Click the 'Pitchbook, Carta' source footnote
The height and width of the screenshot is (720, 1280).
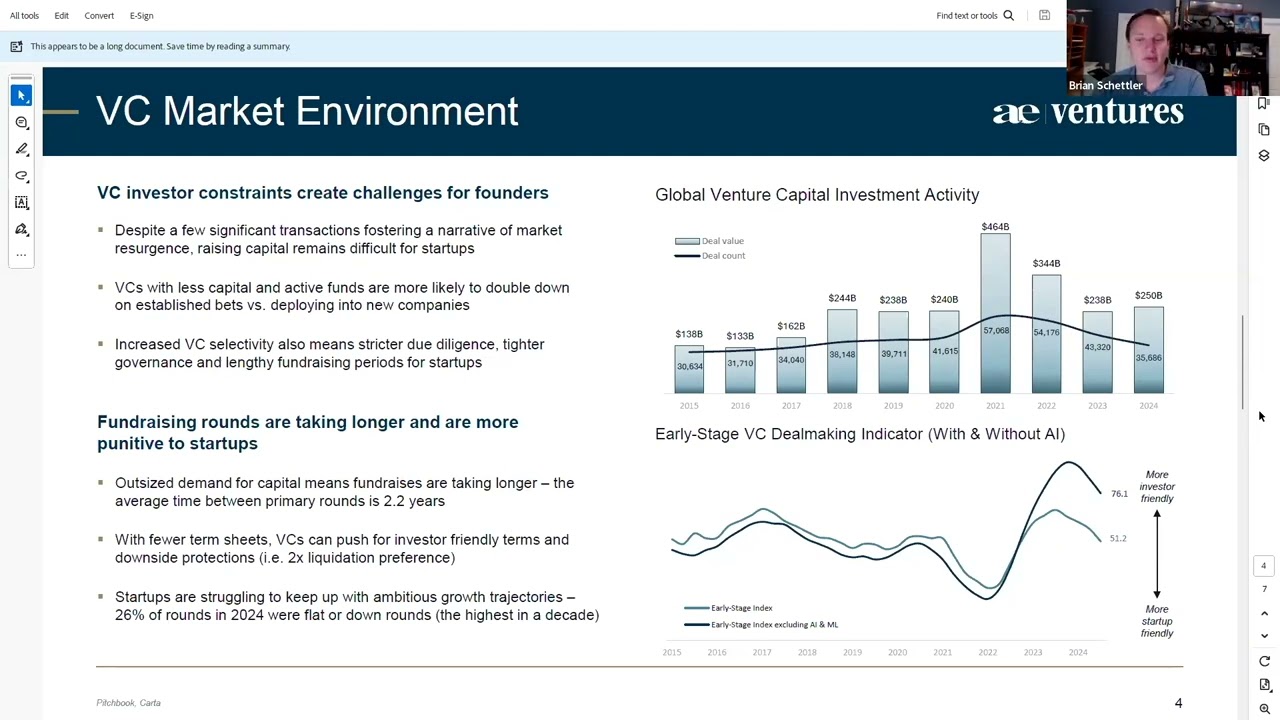pyautogui.click(x=128, y=703)
